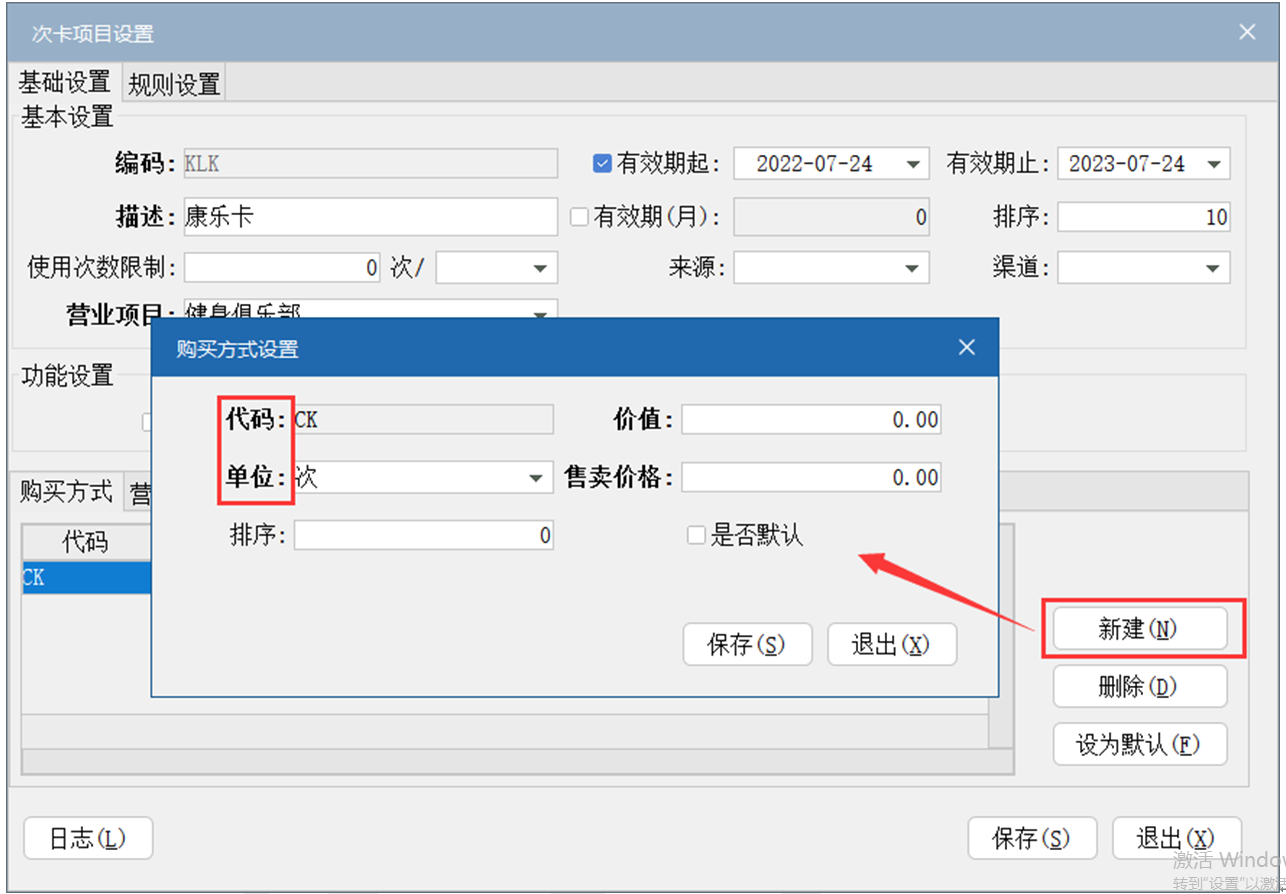
Task: Click the 售卖价格 input field
Action: [x=811, y=477]
